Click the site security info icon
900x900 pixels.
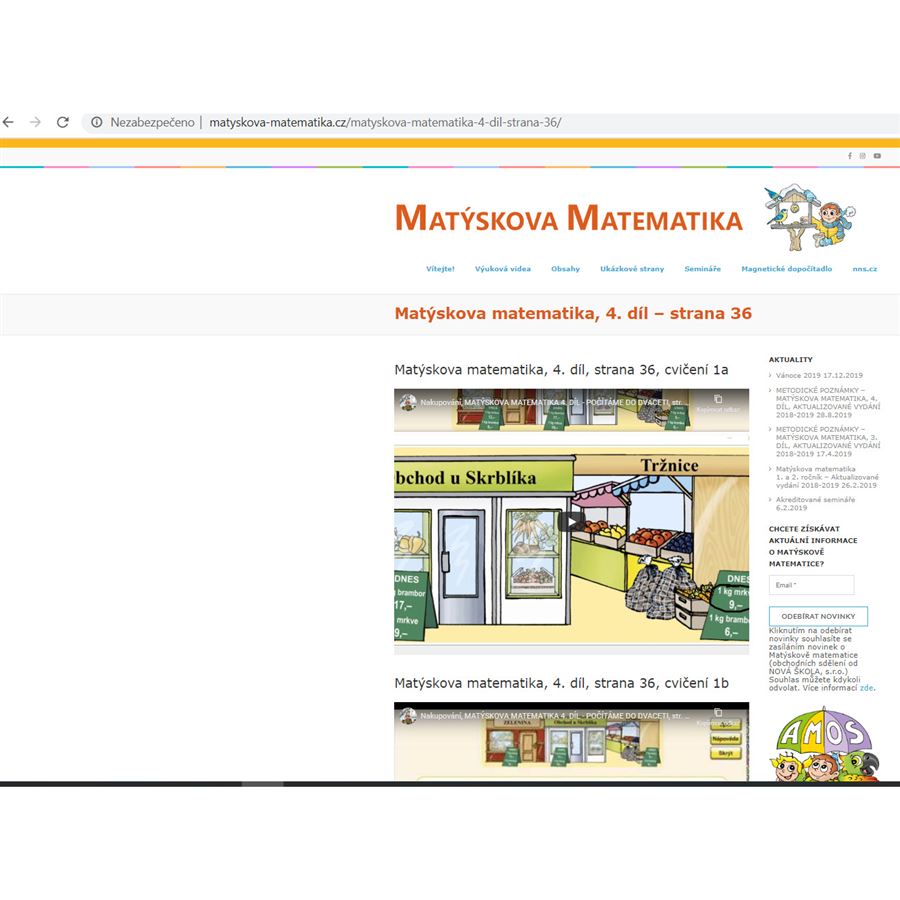tap(97, 122)
